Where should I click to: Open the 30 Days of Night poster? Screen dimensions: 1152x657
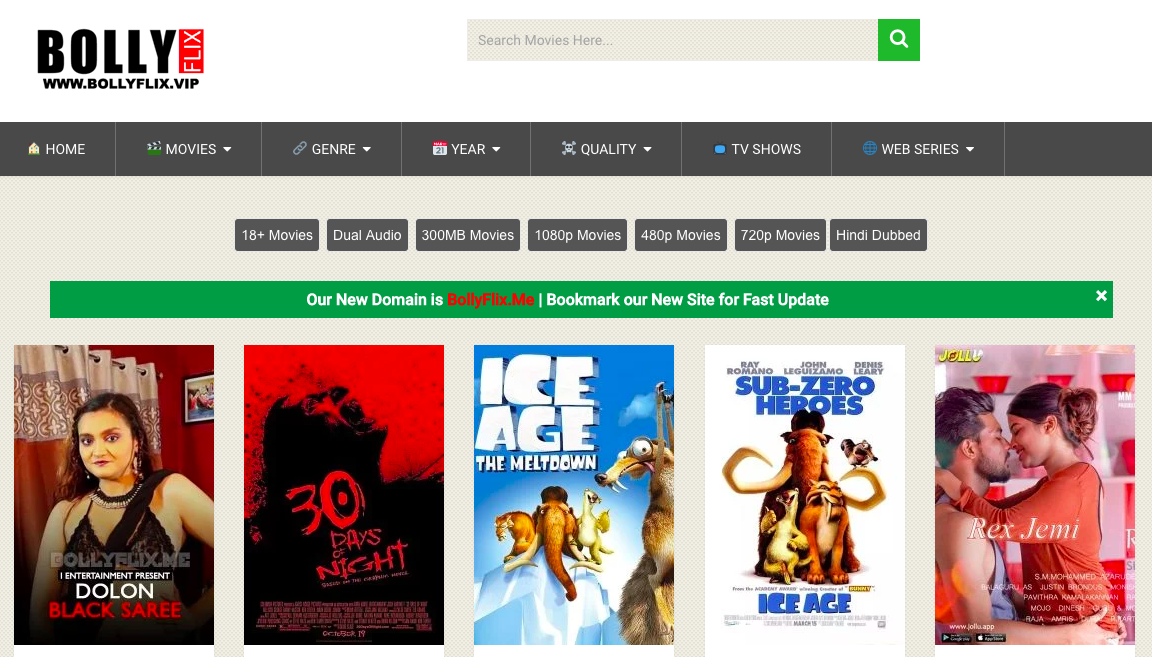(x=343, y=495)
